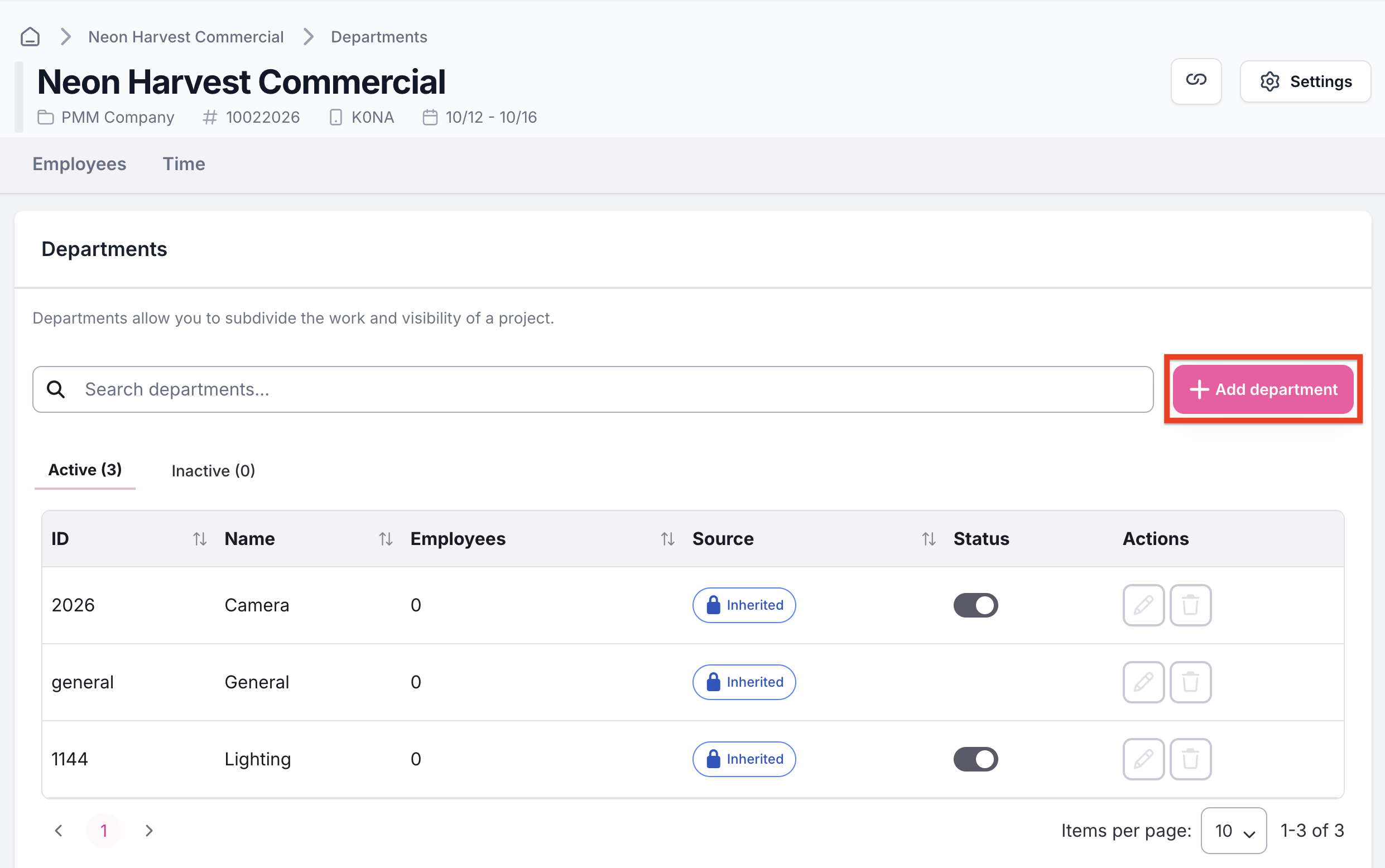Click the 'PMM Company' label in header

118,117
